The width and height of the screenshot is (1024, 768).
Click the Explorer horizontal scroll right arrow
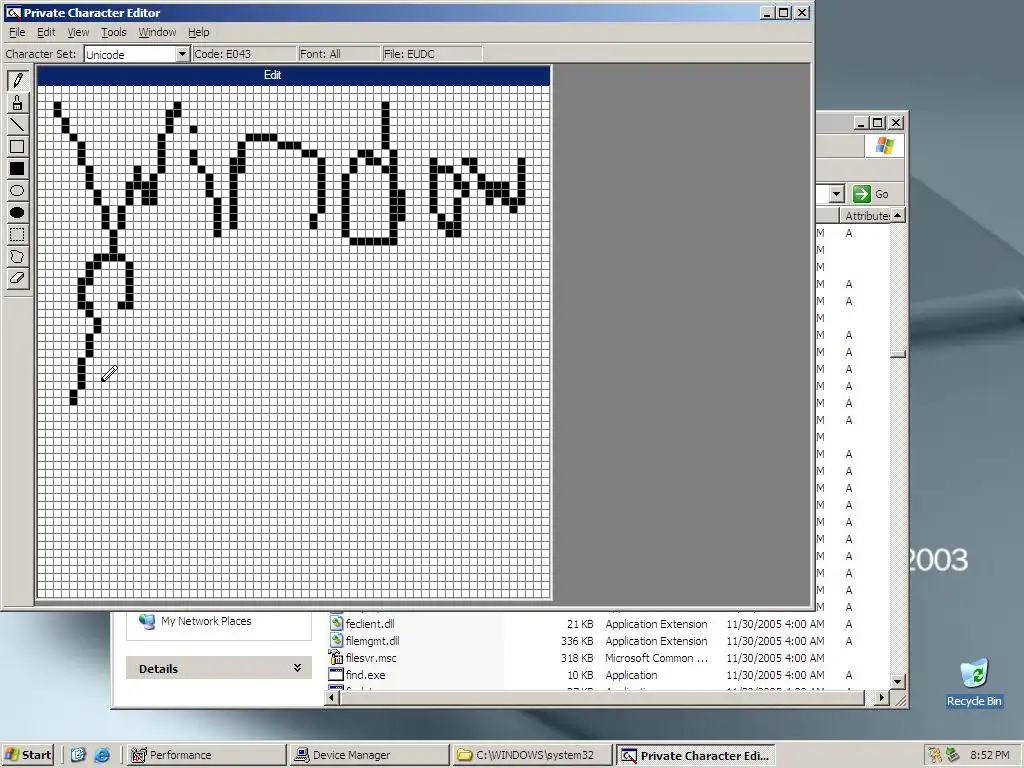click(x=882, y=697)
